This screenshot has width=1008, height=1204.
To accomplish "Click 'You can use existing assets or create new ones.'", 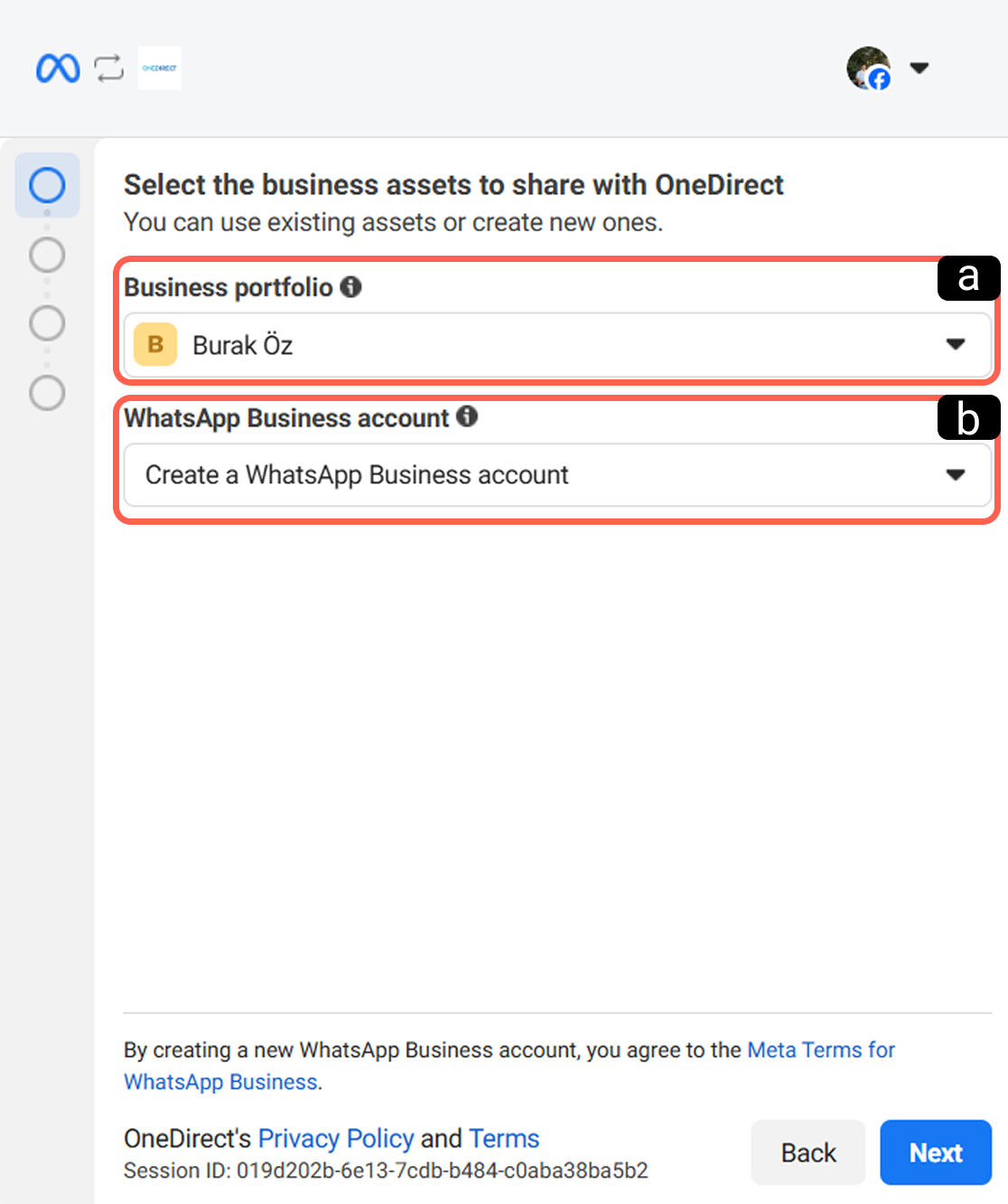I will tap(393, 222).
